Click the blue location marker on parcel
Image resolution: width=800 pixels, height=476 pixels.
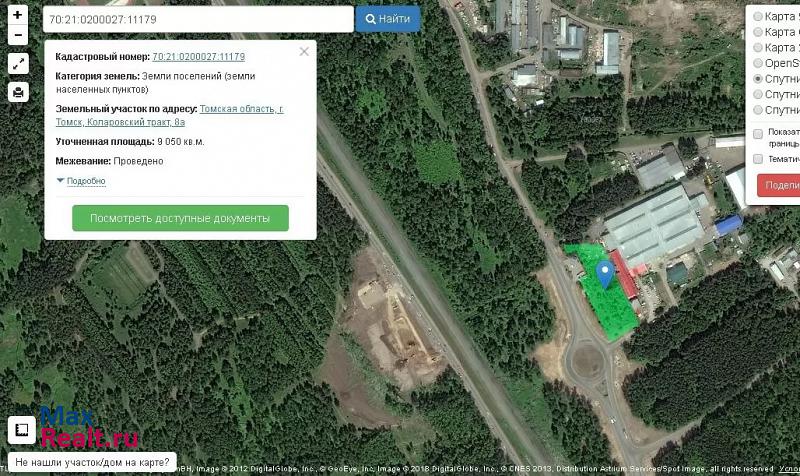pyautogui.click(x=604, y=272)
